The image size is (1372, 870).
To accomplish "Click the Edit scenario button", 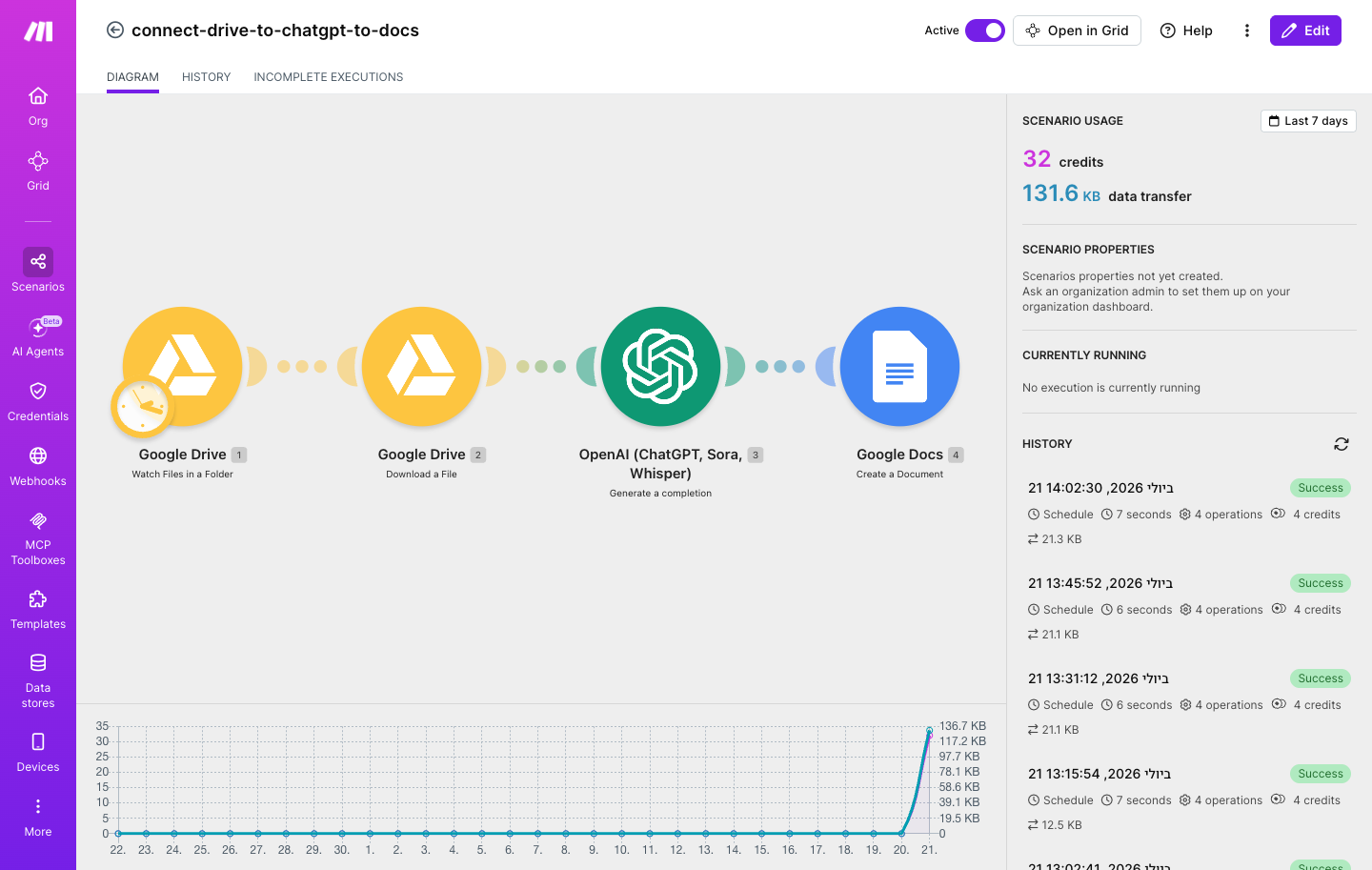I will [x=1305, y=30].
